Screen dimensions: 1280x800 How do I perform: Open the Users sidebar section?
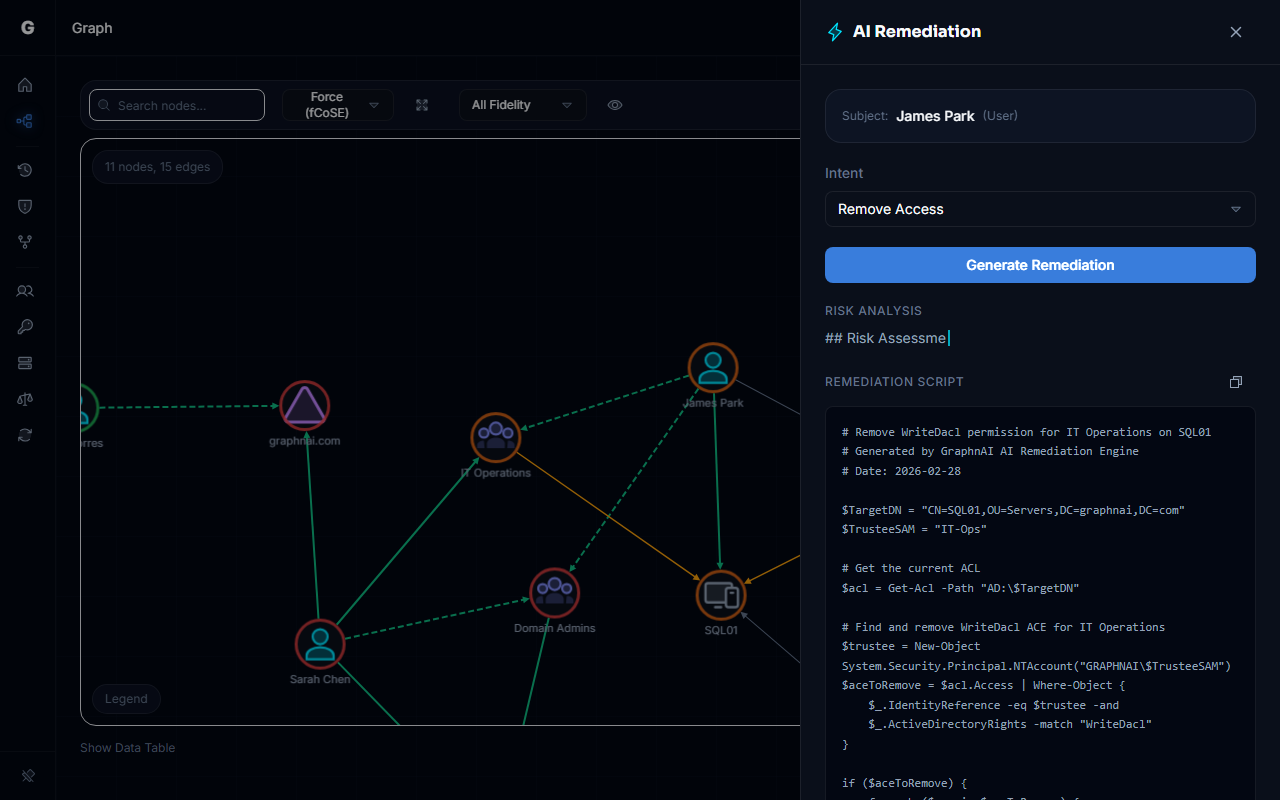coord(25,291)
